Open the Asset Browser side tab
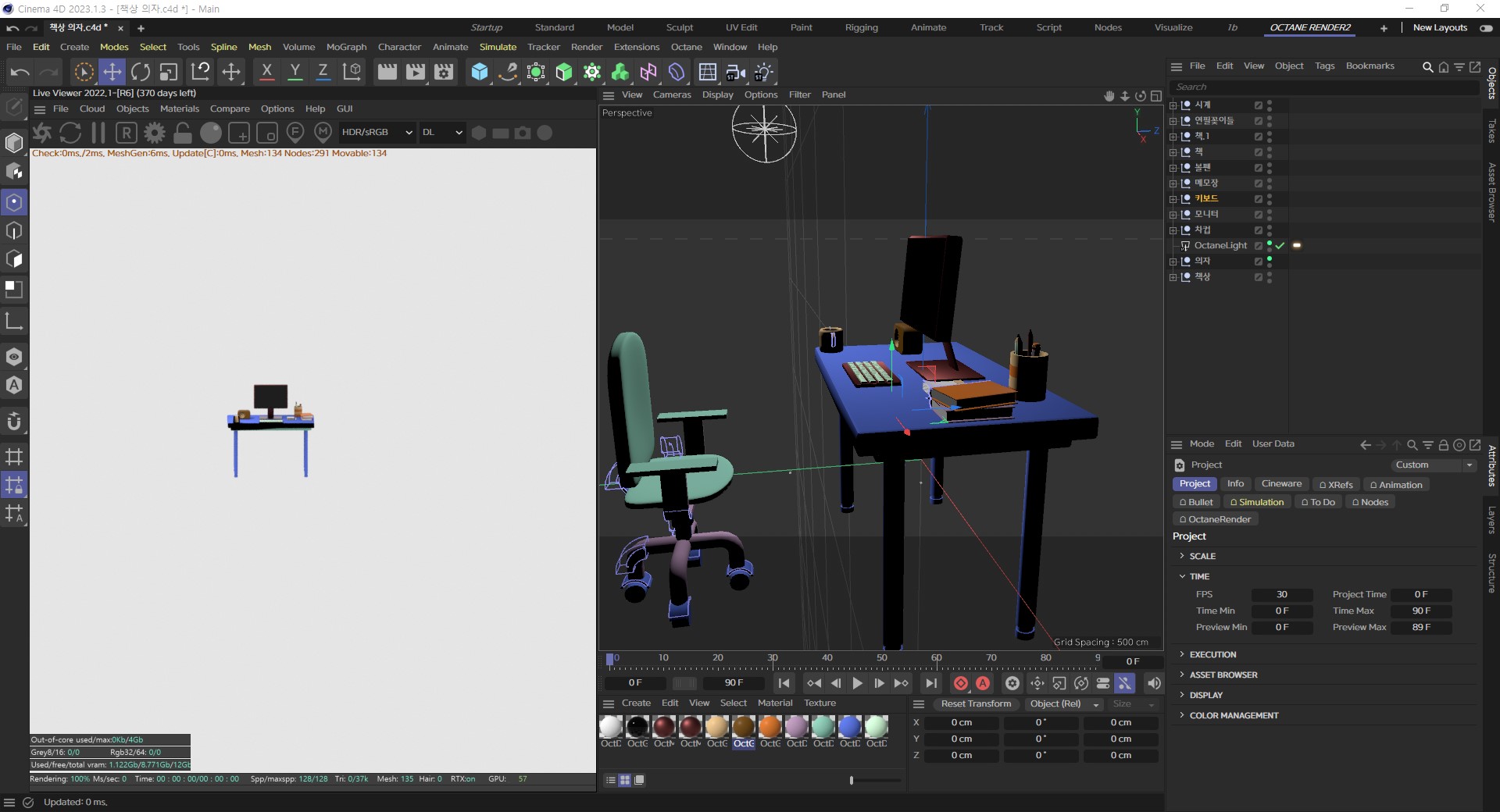This screenshot has height=812, width=1500. (x=1491, y=192)
